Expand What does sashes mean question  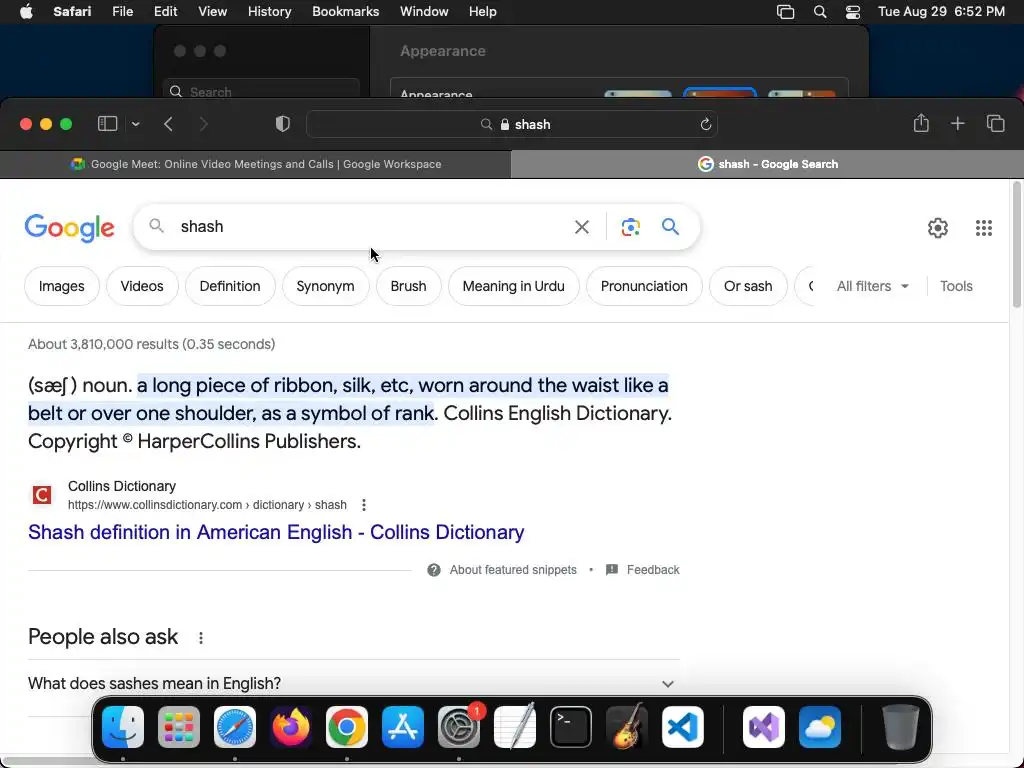coord(353,684)
